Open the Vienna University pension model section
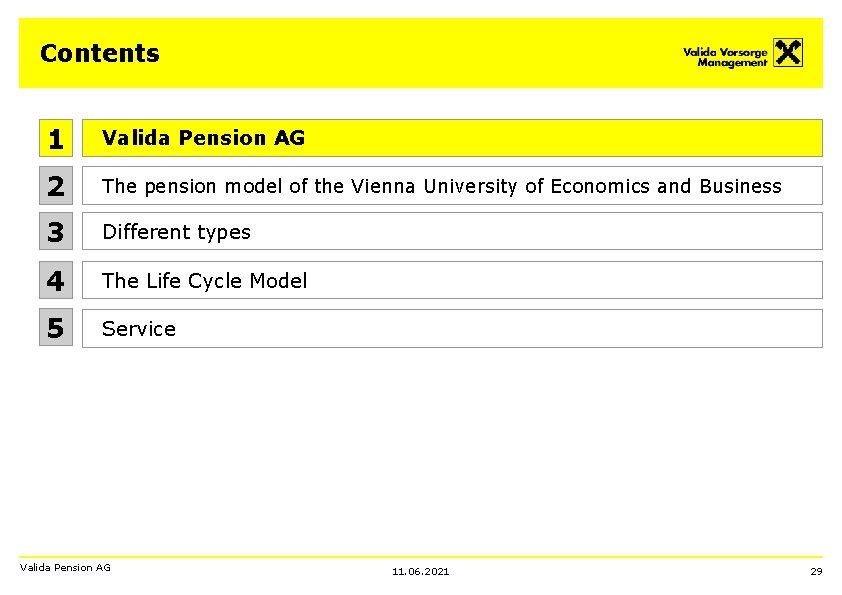The height and width of the screenshot is (595, 842). [x=452, y=185]
